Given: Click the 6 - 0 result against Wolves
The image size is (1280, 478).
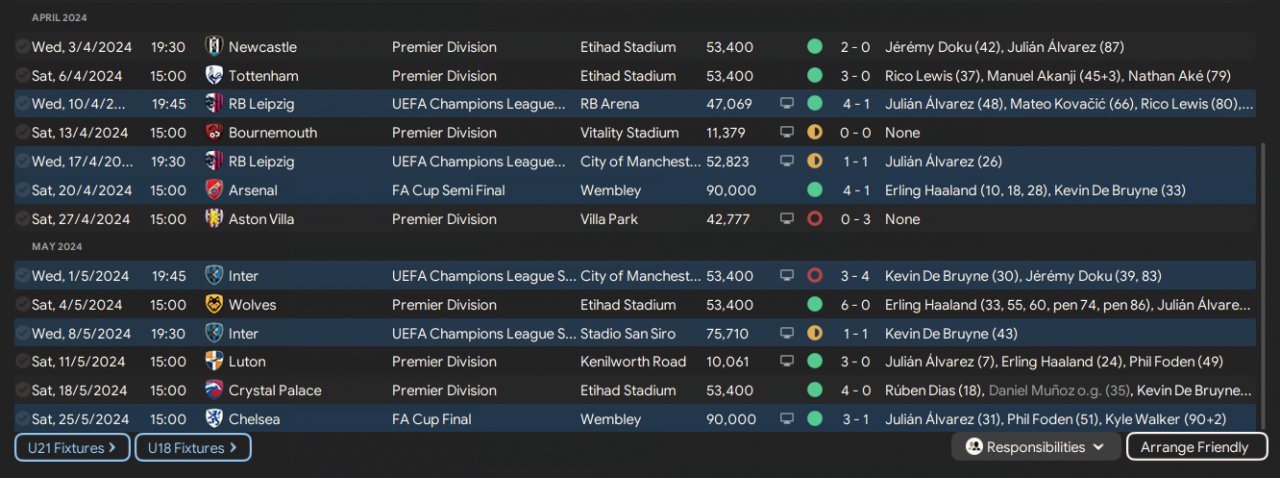Looking at the screenshot, I should (x=855, y=305).
